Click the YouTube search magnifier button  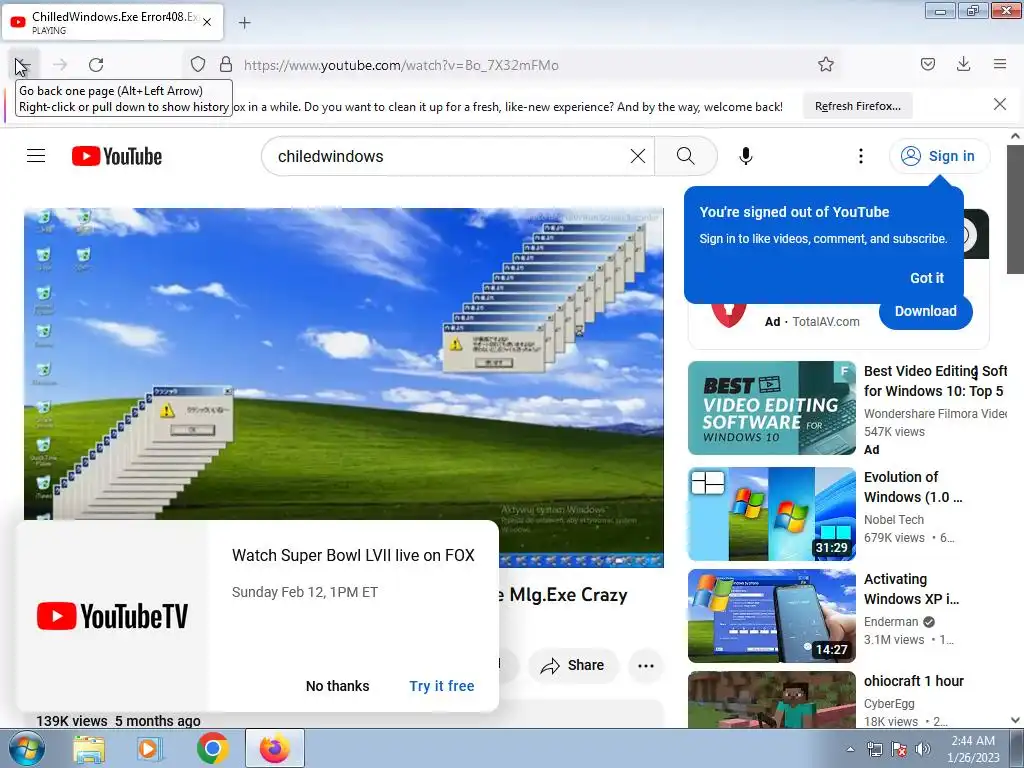(686, 156)
